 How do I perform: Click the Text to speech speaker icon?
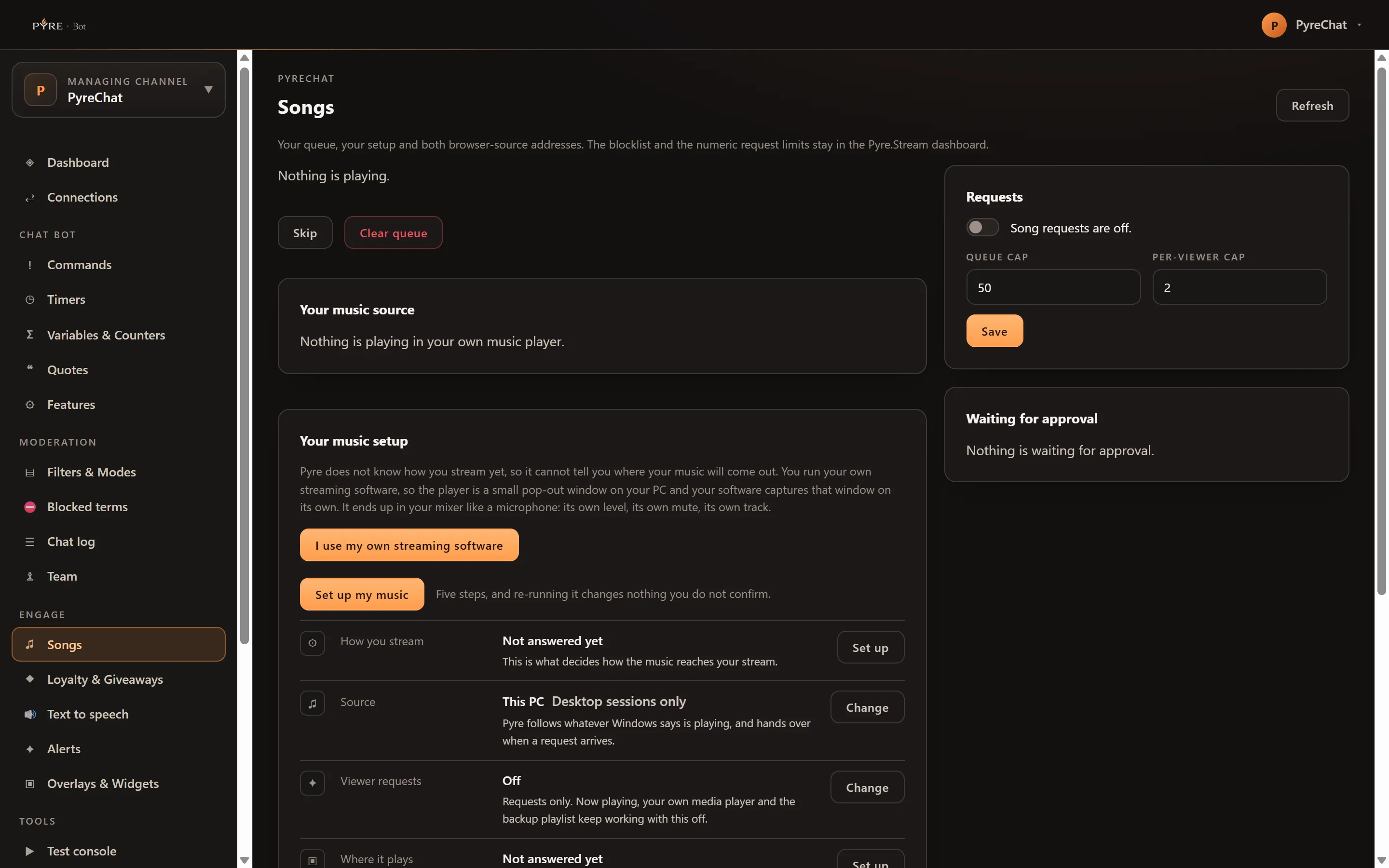coord(30,714)
